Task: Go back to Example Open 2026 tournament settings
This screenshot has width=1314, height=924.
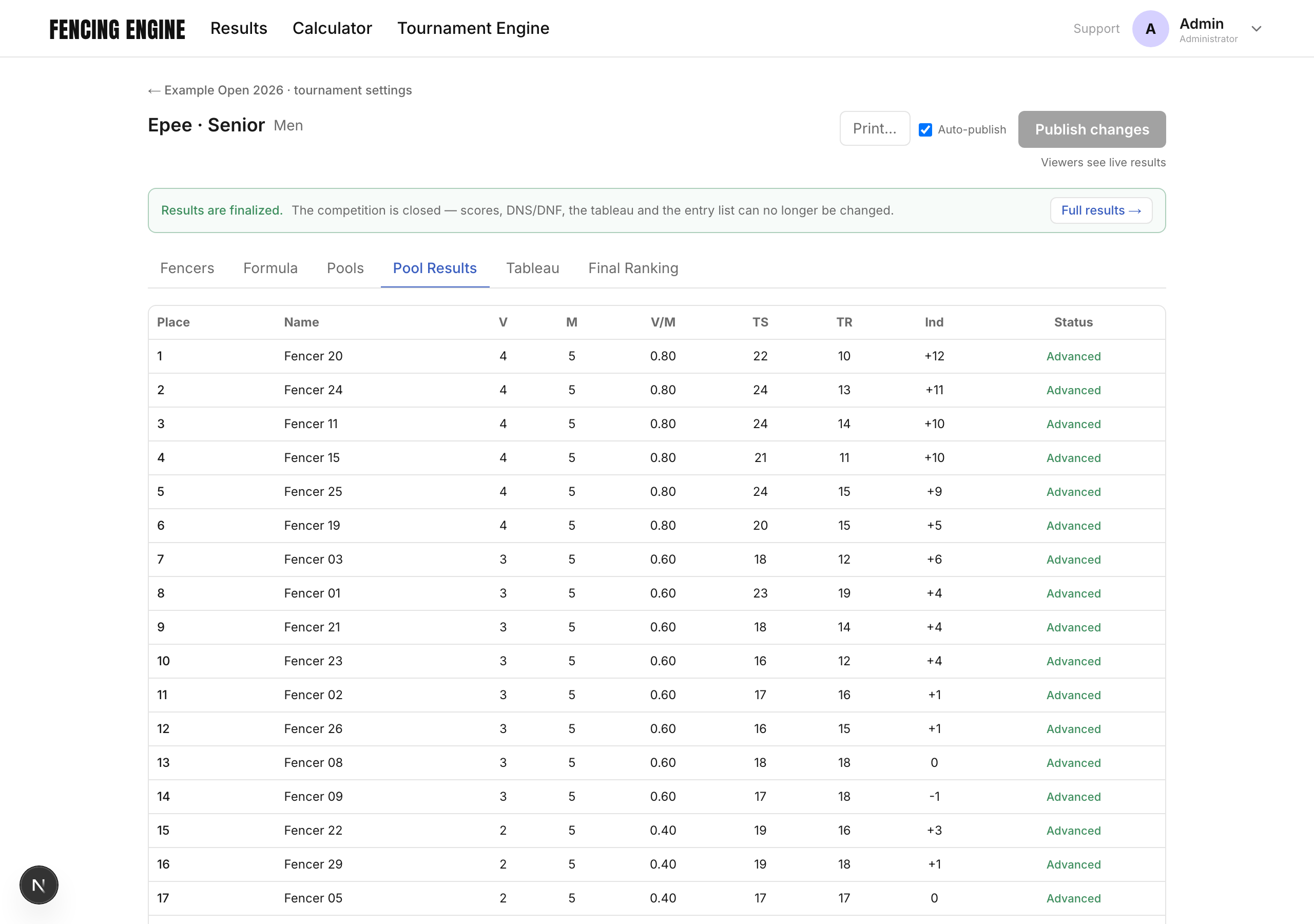Action: tap(280, 90)
